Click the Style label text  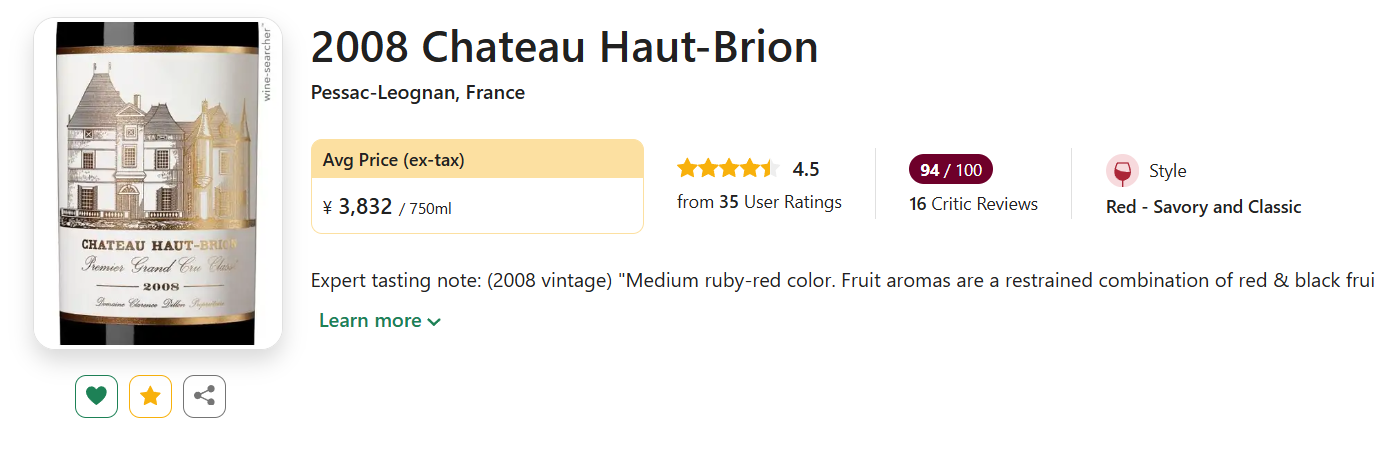pos(1167,171)
